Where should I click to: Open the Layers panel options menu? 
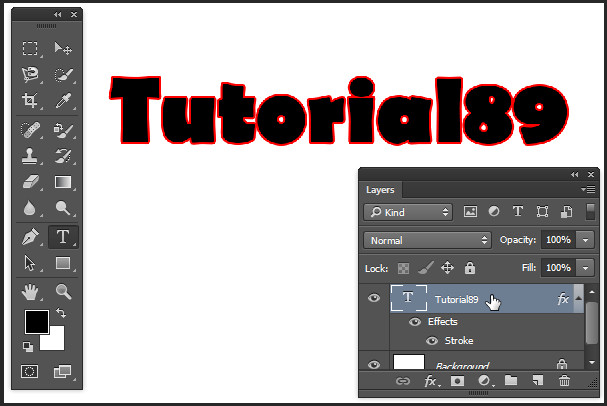coord(588,189)
